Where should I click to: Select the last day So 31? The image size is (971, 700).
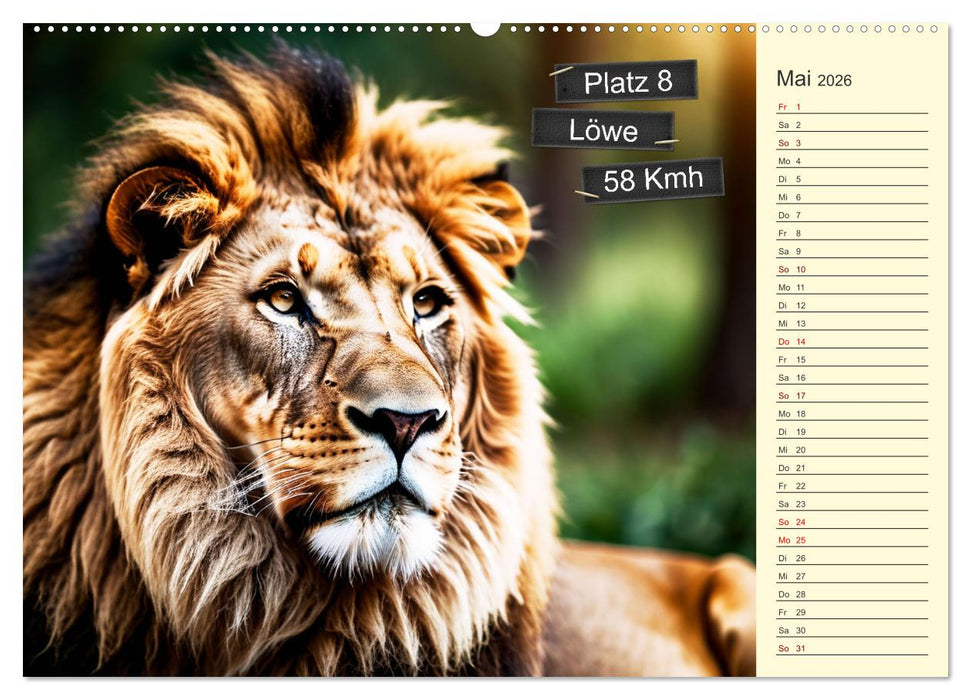click(x=851, y=648)
